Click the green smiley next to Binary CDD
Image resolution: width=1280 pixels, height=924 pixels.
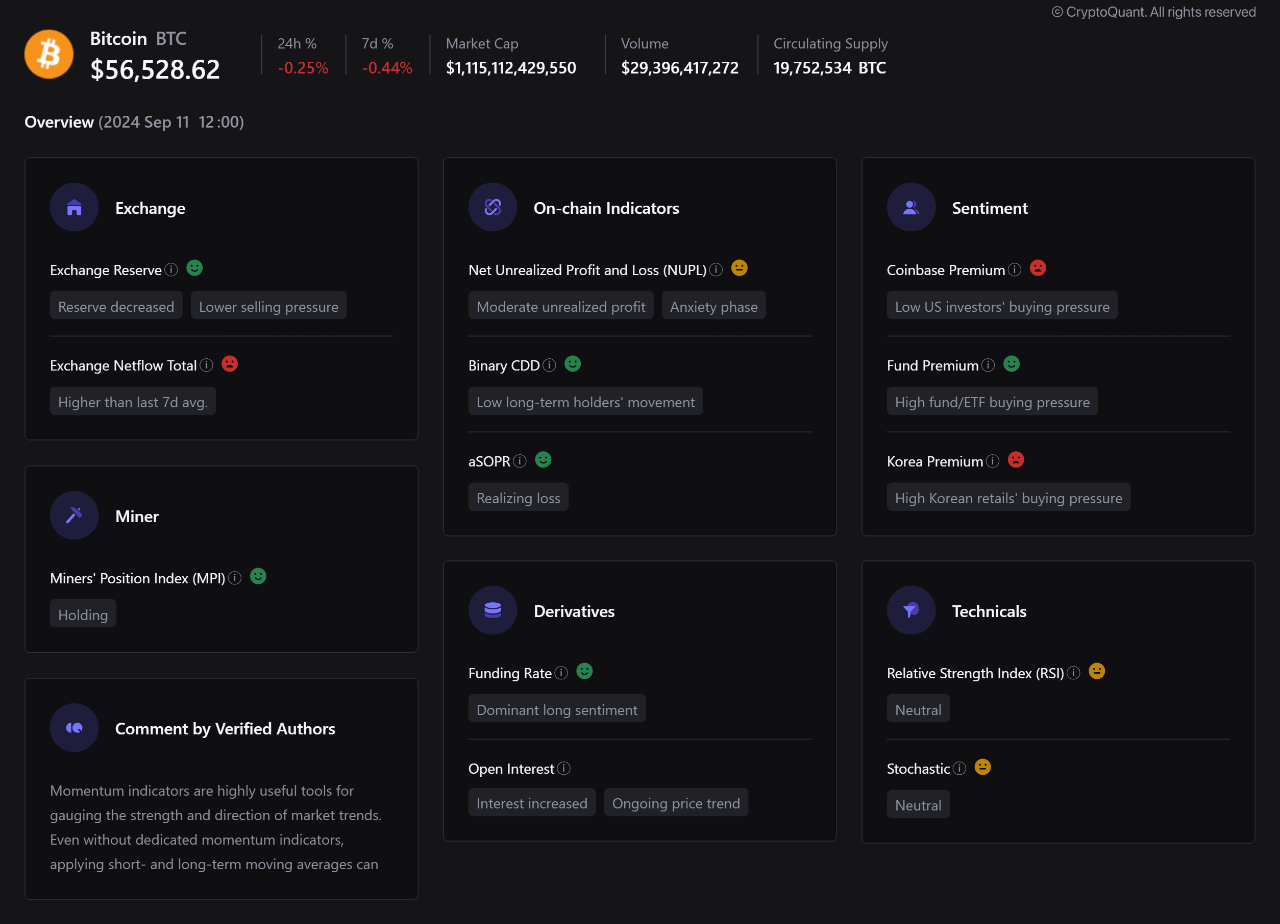coord(573,364)
